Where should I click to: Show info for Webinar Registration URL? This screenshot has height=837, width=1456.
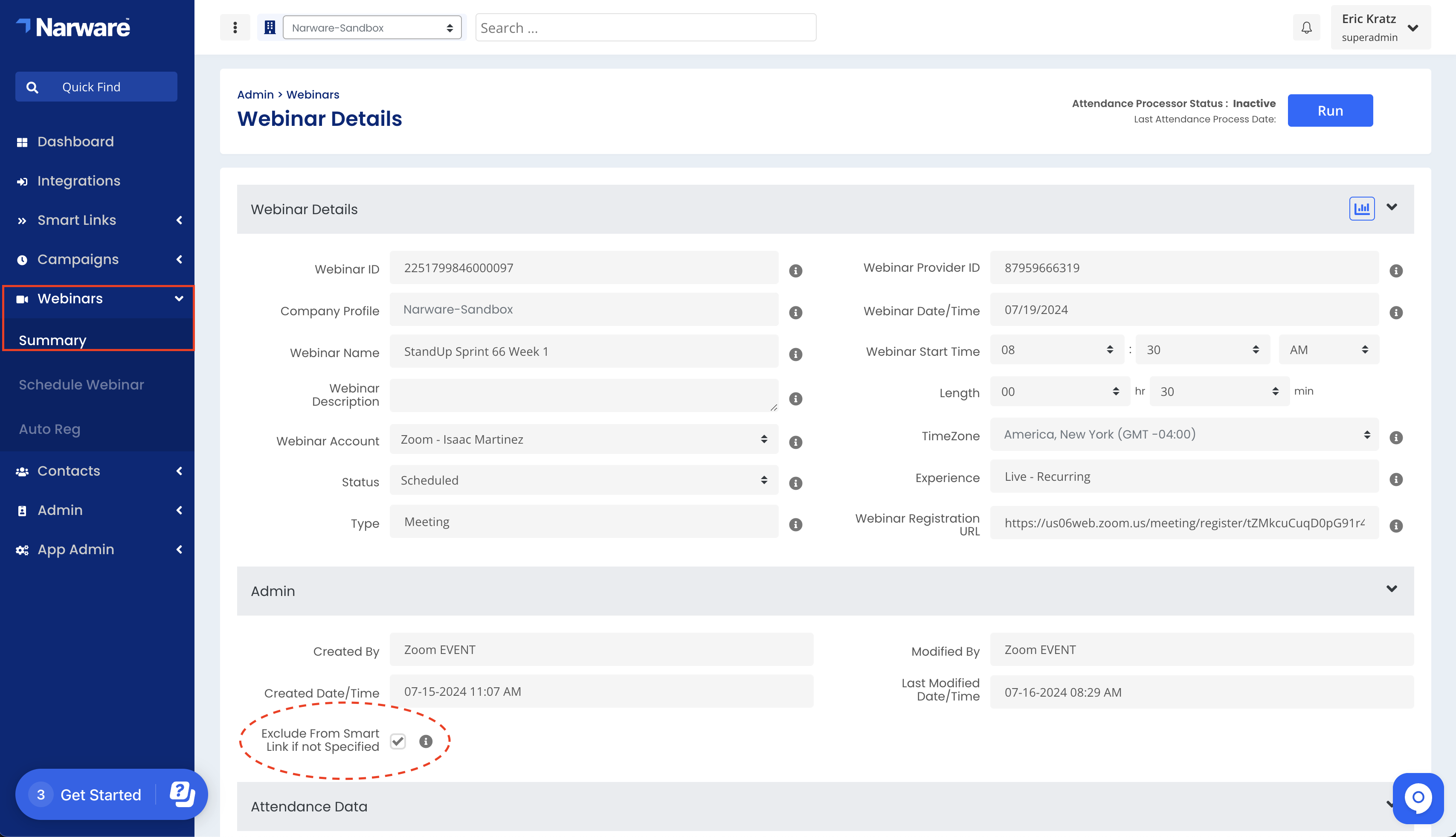1396,526
